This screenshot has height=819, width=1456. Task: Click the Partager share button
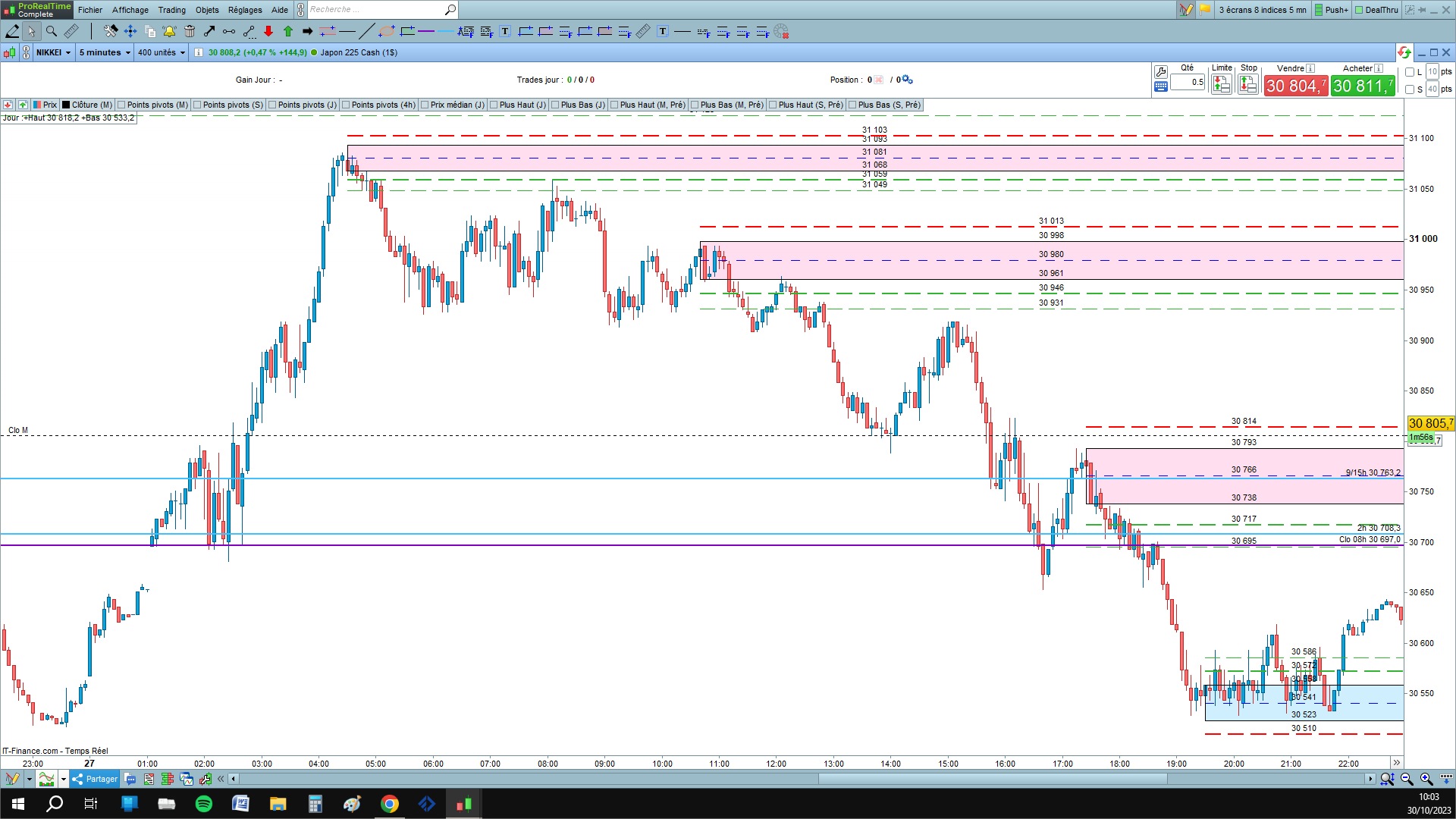(x=95, y=779)
